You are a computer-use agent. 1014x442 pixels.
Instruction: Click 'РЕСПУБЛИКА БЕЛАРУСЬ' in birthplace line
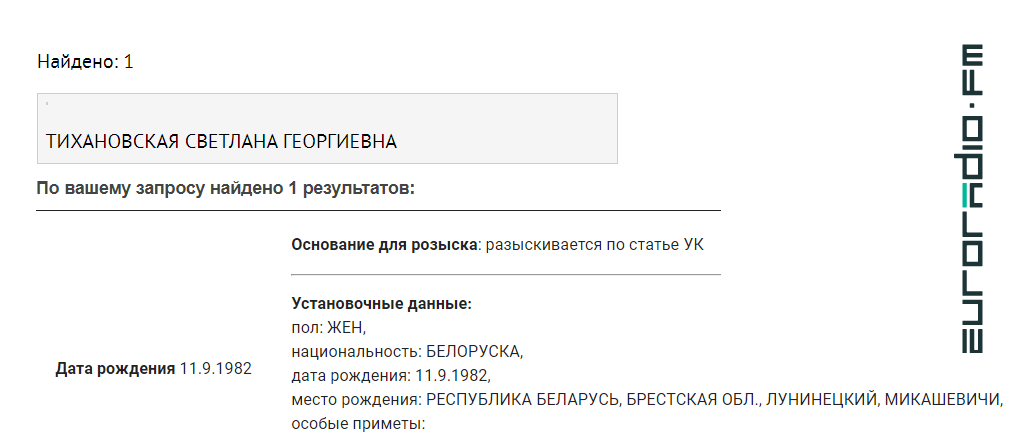524,400
